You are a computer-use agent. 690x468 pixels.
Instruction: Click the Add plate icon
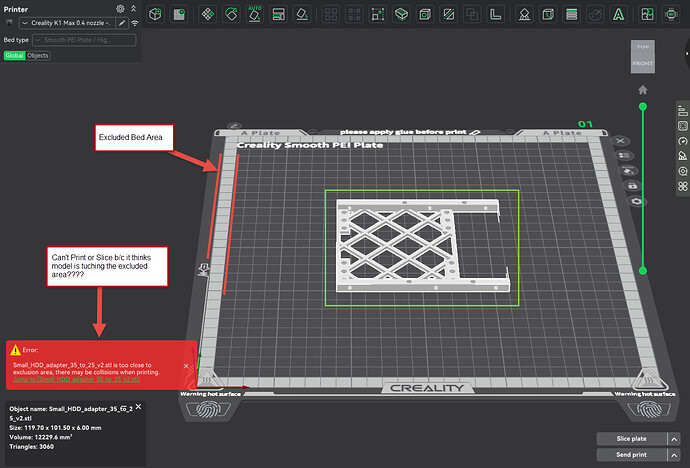pyautogui.click(x=179, y=14)
